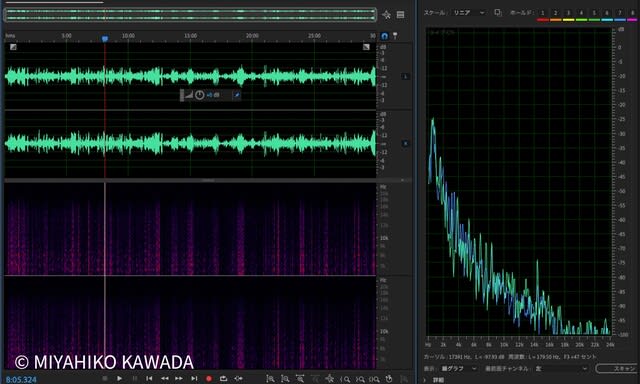Click the Stop button in transport
640x384 pixels.
105,378
